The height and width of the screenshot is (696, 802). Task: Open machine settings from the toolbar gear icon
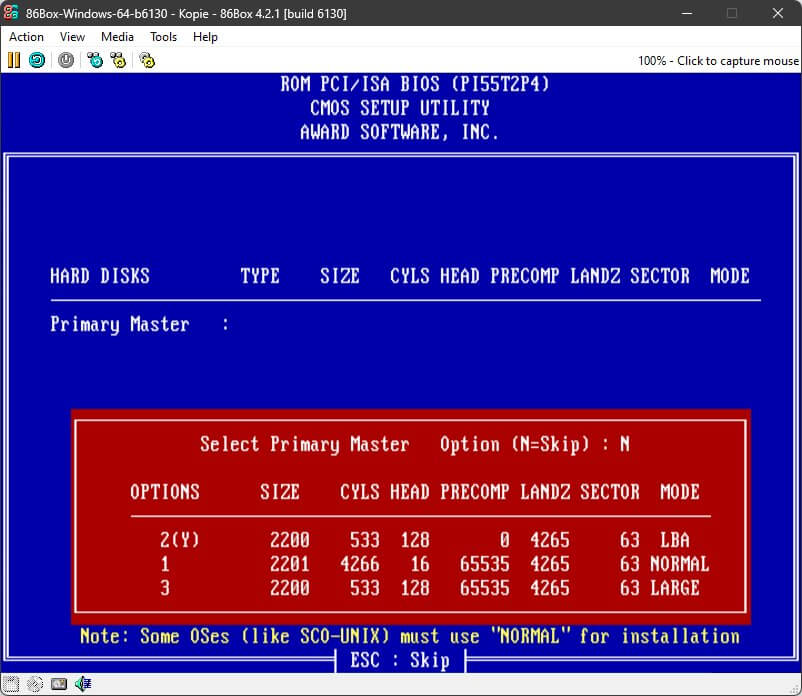click(x=147, y=60)
